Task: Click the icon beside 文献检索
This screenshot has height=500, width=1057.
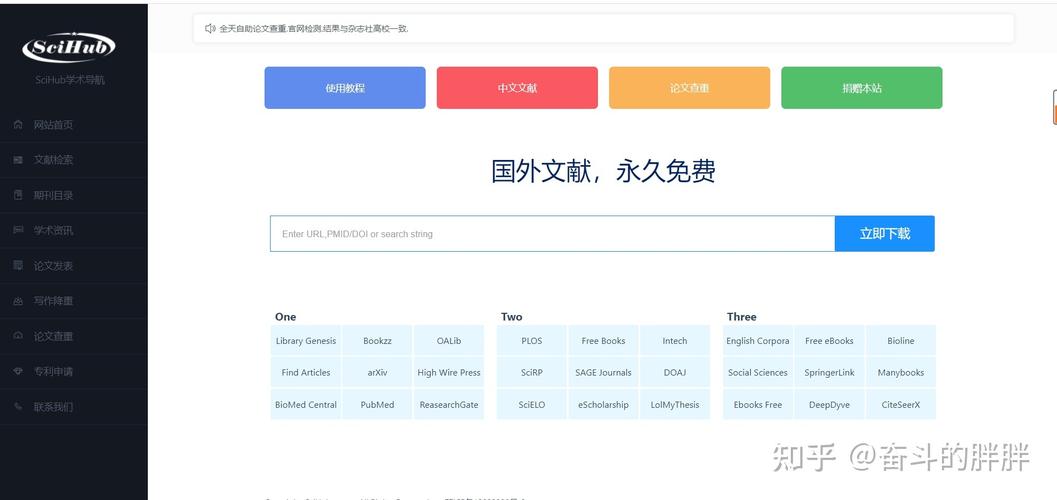Action: click(18, 160)
